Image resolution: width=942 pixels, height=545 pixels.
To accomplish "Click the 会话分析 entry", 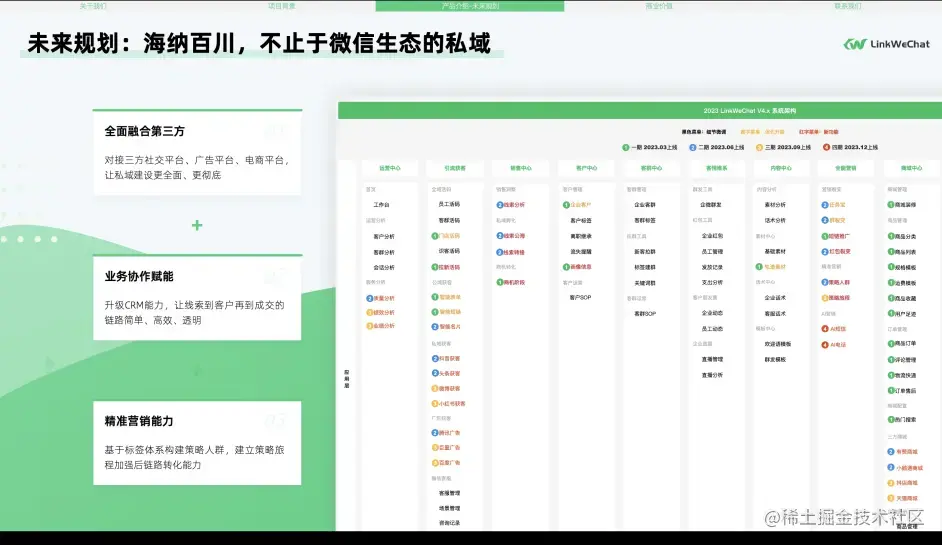I will 384,268.
